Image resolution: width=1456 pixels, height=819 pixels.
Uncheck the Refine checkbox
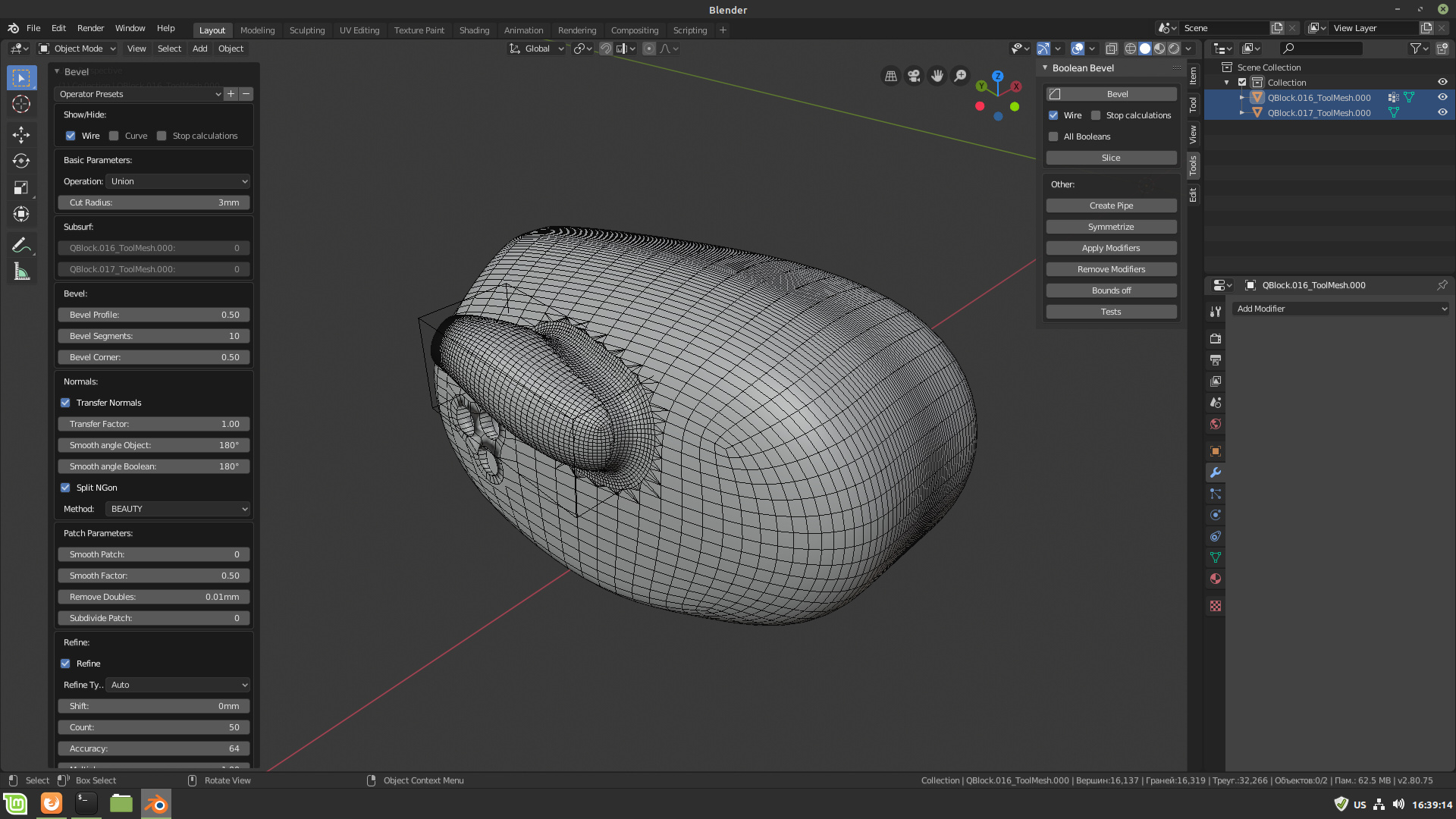pos(65,664)
